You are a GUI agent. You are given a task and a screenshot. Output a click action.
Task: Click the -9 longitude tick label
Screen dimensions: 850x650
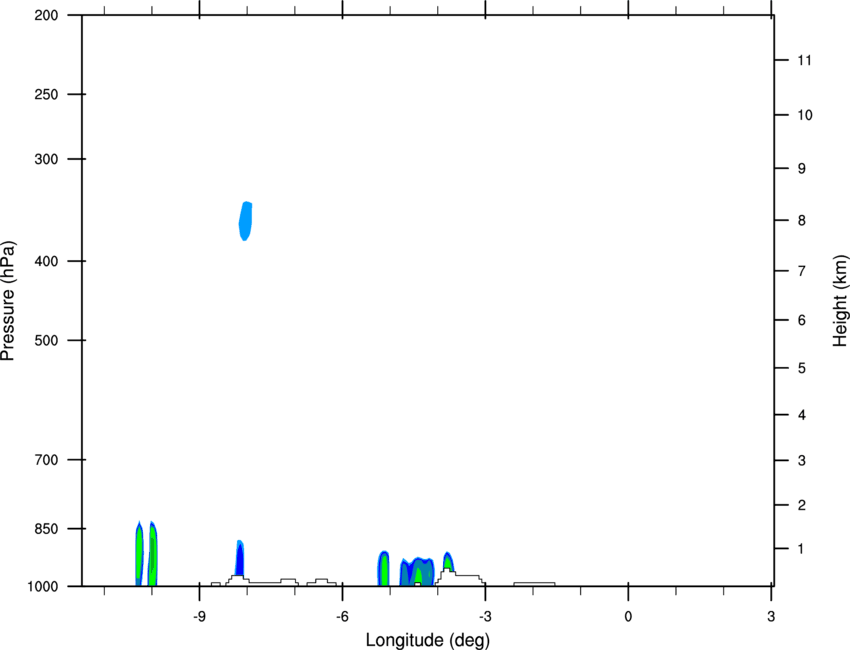(x=199, y=616)
